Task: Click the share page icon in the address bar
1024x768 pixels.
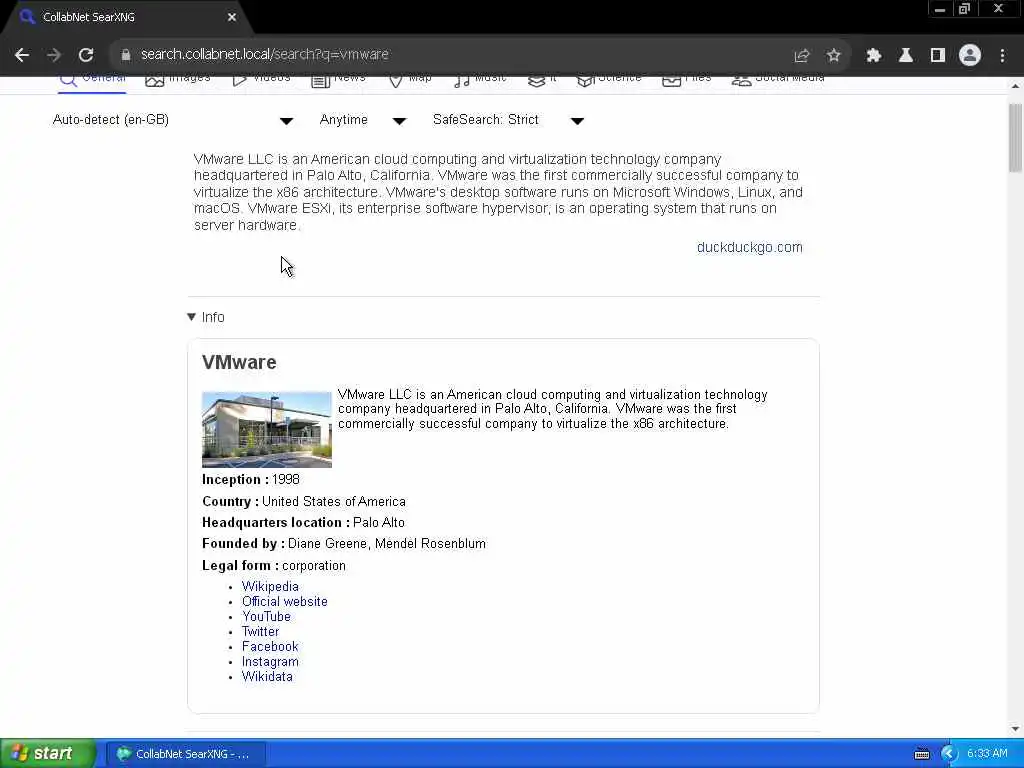Action: pos(801,56)
